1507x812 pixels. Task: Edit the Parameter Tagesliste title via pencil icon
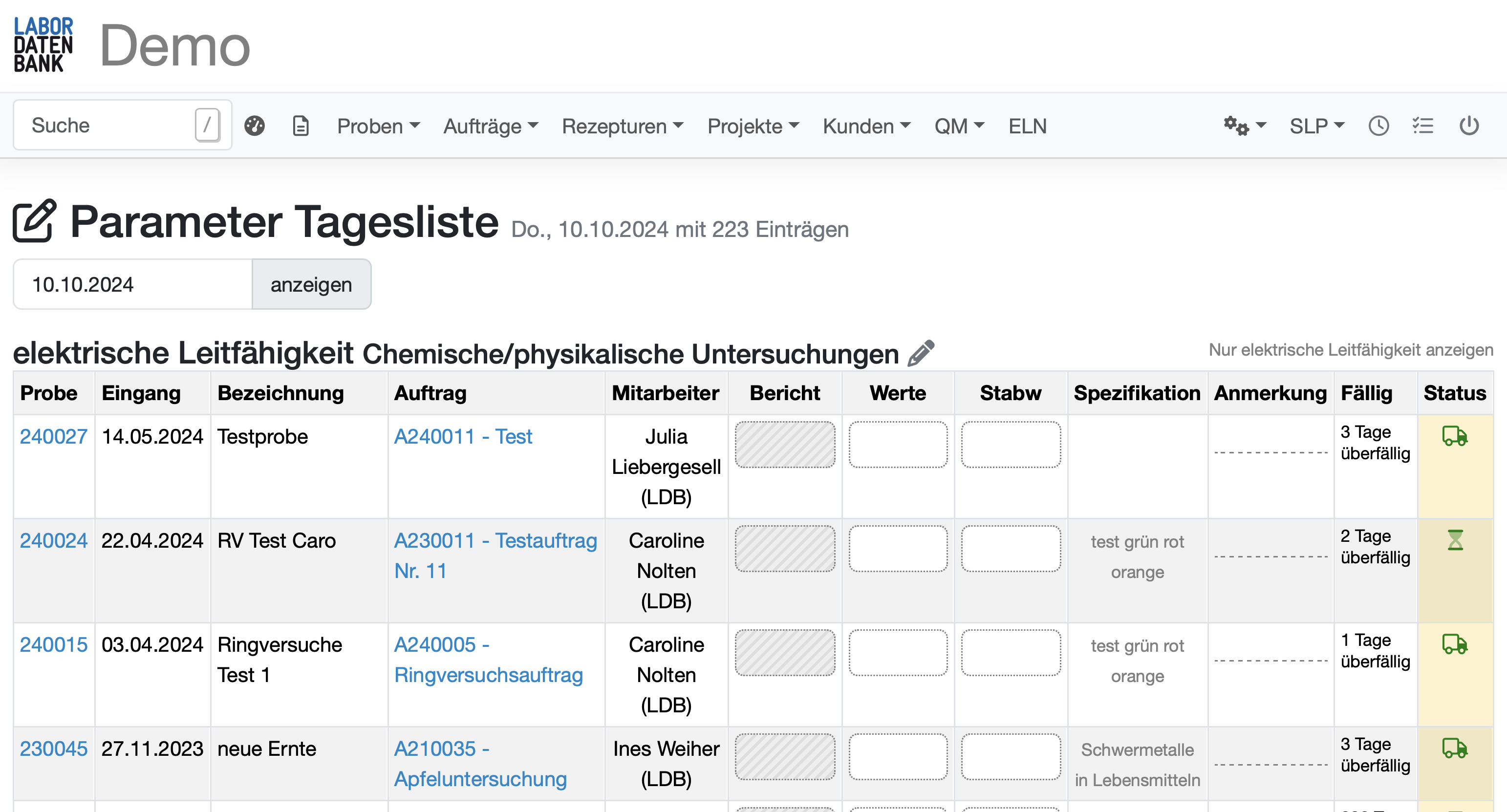tap(33, 221)
